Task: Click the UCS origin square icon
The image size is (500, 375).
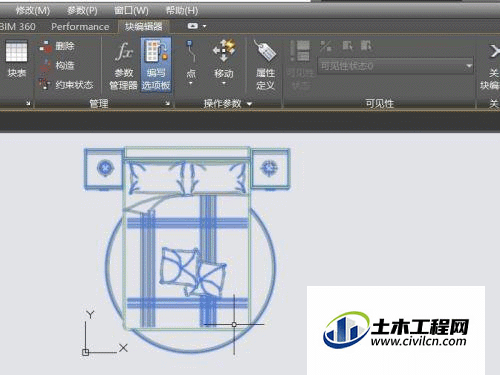Action: (x=85, y=352)
